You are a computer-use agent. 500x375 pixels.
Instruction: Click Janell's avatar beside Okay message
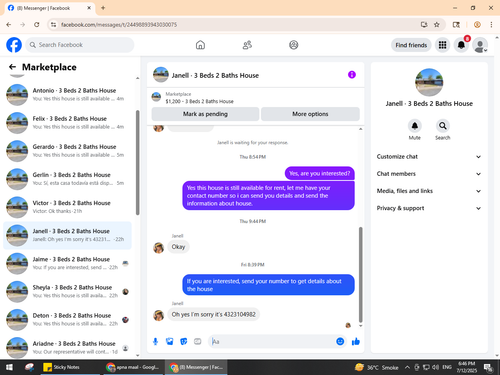pyautogui.click(x=159, y=248)
